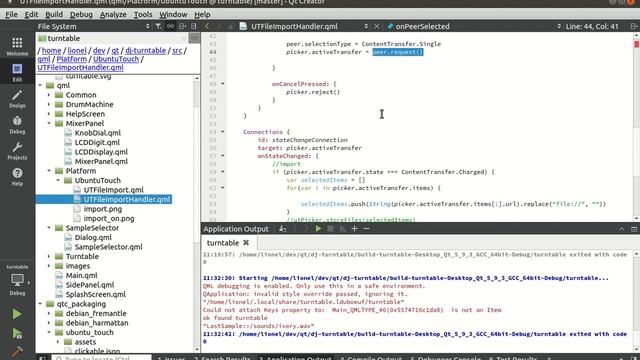Follow the src breadcrumb link
Viewport: 640px width, 360px height.
[177, 51]
